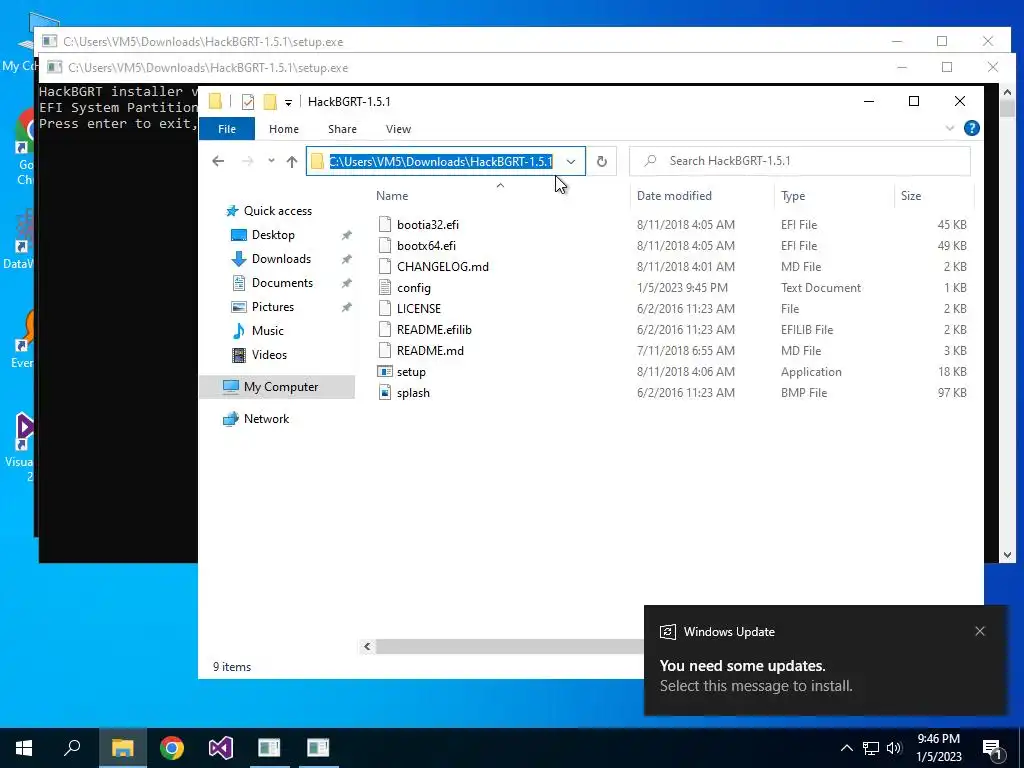Click the Properties quick access toolbar icon

248,102
